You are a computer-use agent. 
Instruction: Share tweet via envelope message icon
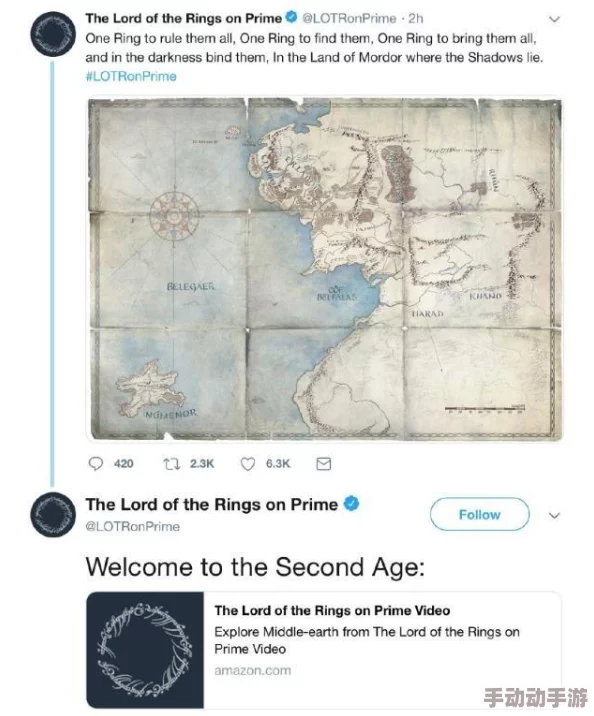coord(323,464)
